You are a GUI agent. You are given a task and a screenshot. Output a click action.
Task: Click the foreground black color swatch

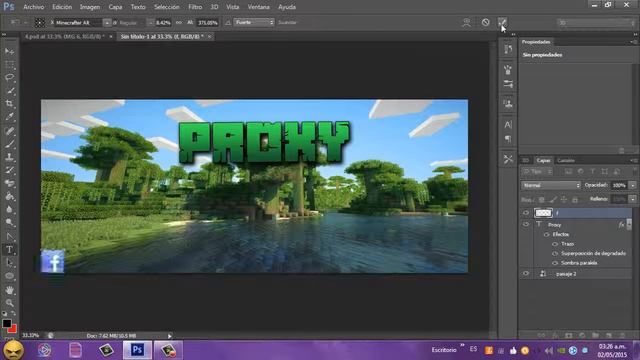(6, 323)
